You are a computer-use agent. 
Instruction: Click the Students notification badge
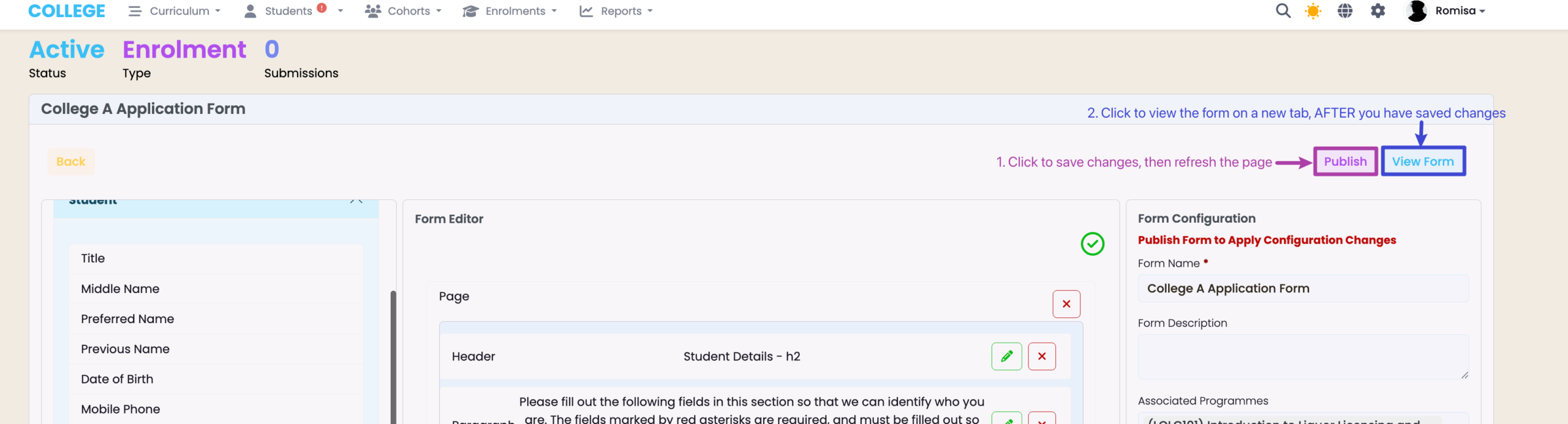tap(322, 8)
